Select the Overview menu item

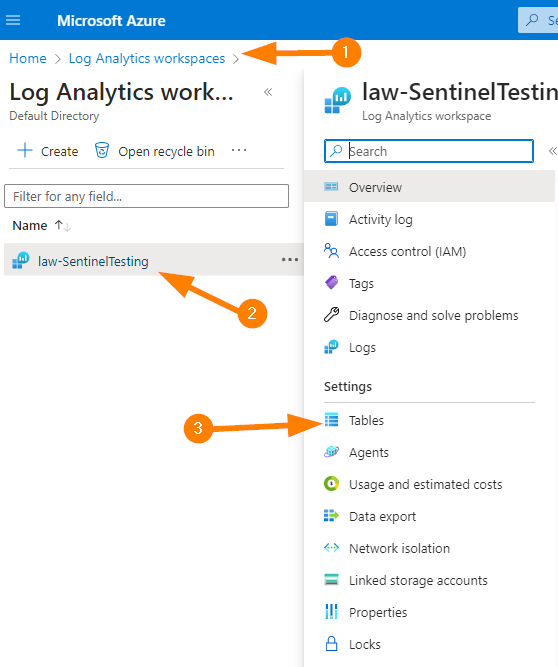[x=430, y=187]
